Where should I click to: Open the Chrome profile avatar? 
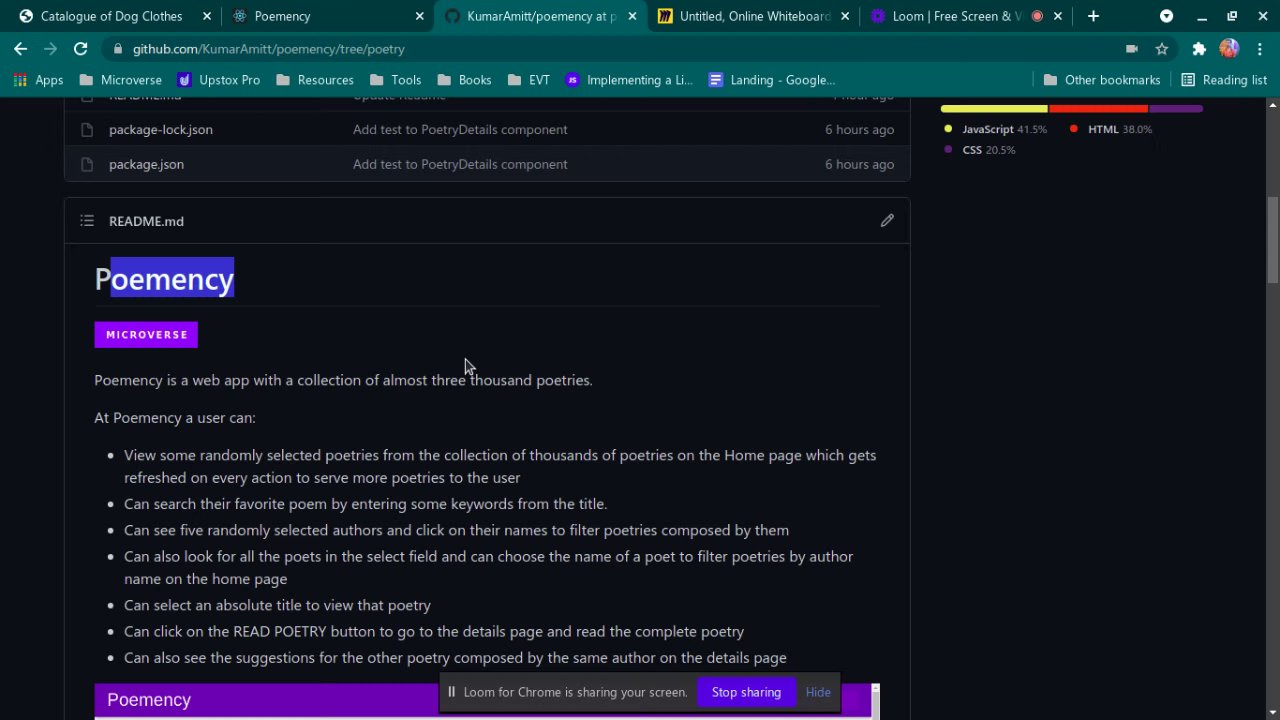click(1230, 48)
